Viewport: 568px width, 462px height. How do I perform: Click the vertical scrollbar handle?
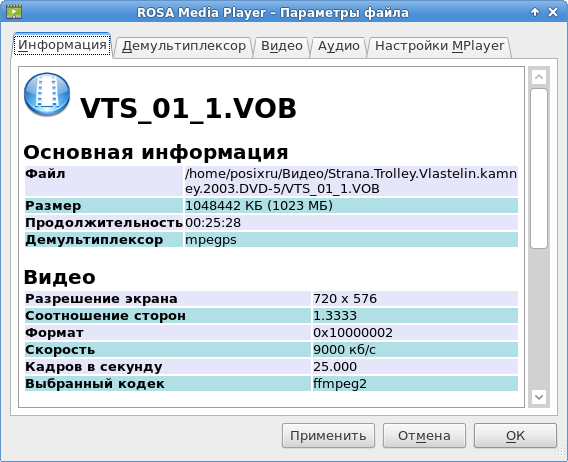point(539,168)
